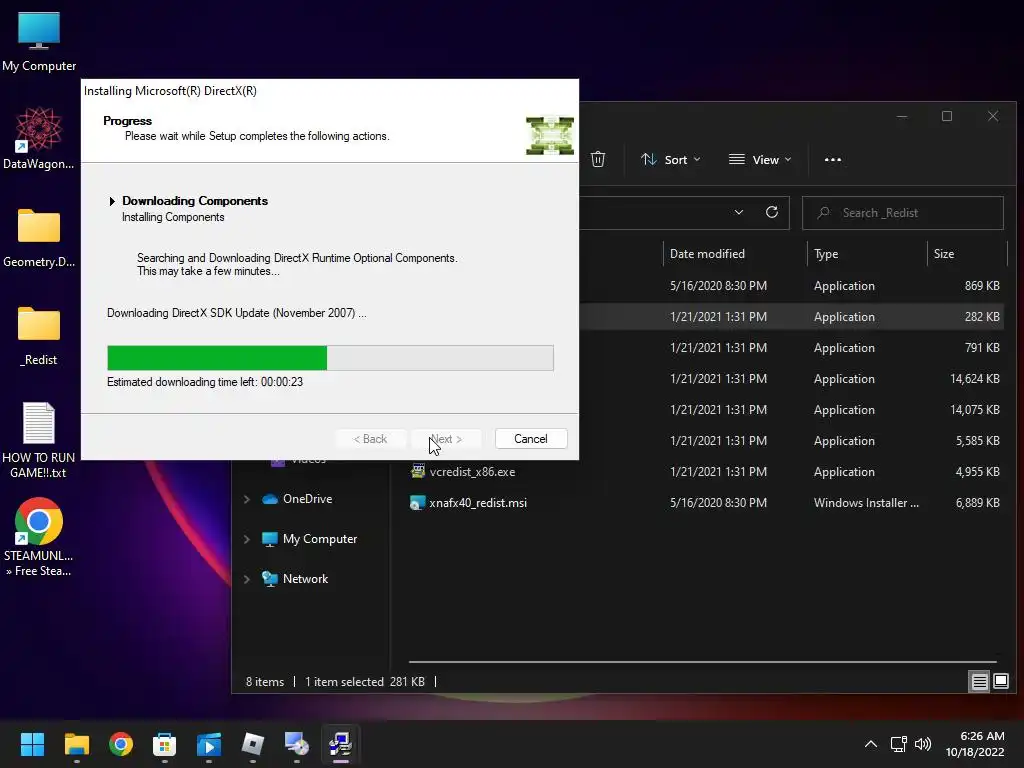This screenshot has height=768, width=1024.
Task: Open View dropdown in File Explorer
Action: (760, 159)
